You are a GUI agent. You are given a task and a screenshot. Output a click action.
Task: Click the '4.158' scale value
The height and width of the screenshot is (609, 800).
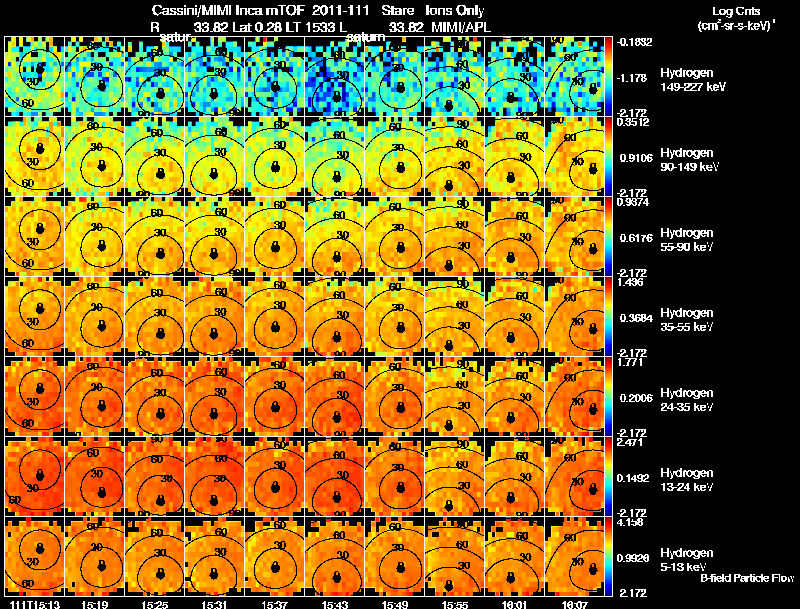point(631,522)
